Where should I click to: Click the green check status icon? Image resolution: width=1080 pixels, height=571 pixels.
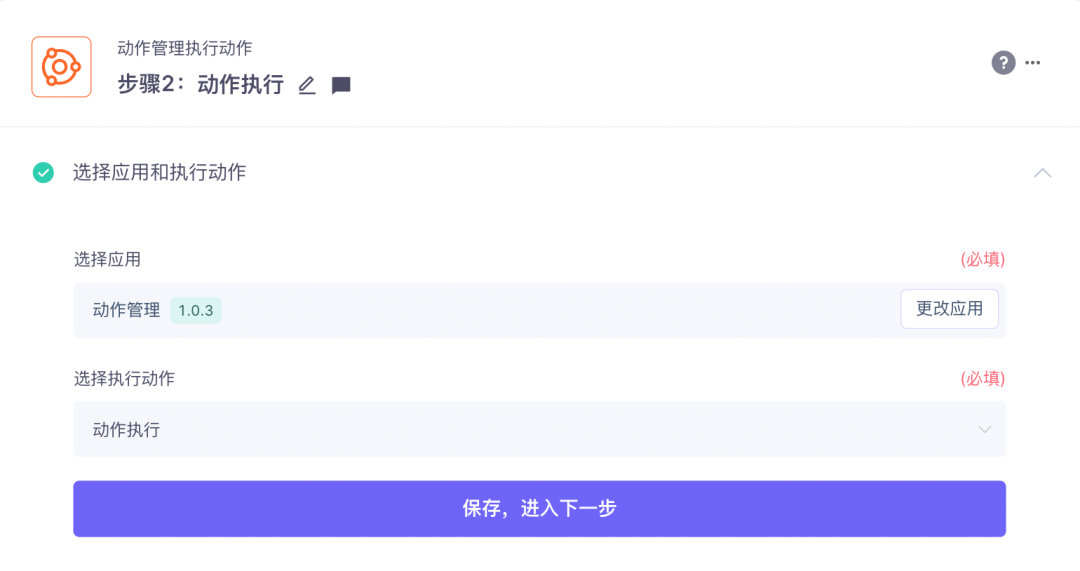43,173
